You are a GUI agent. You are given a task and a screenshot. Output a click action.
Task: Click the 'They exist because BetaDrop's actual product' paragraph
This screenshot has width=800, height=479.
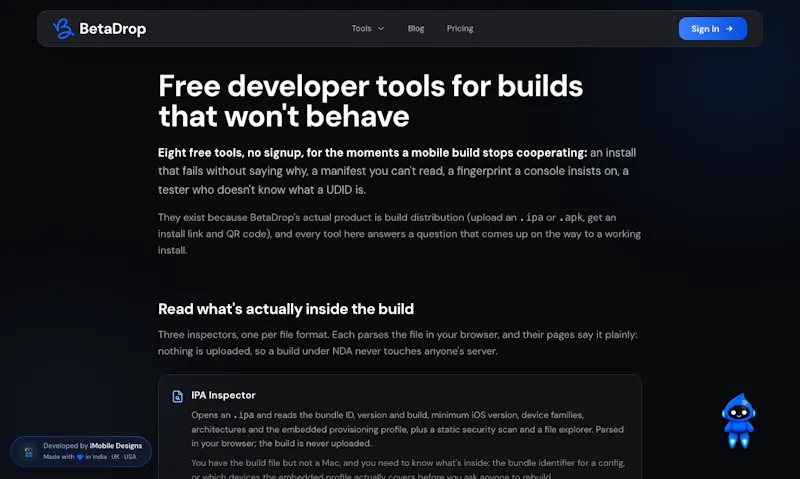tap(399, 234)
